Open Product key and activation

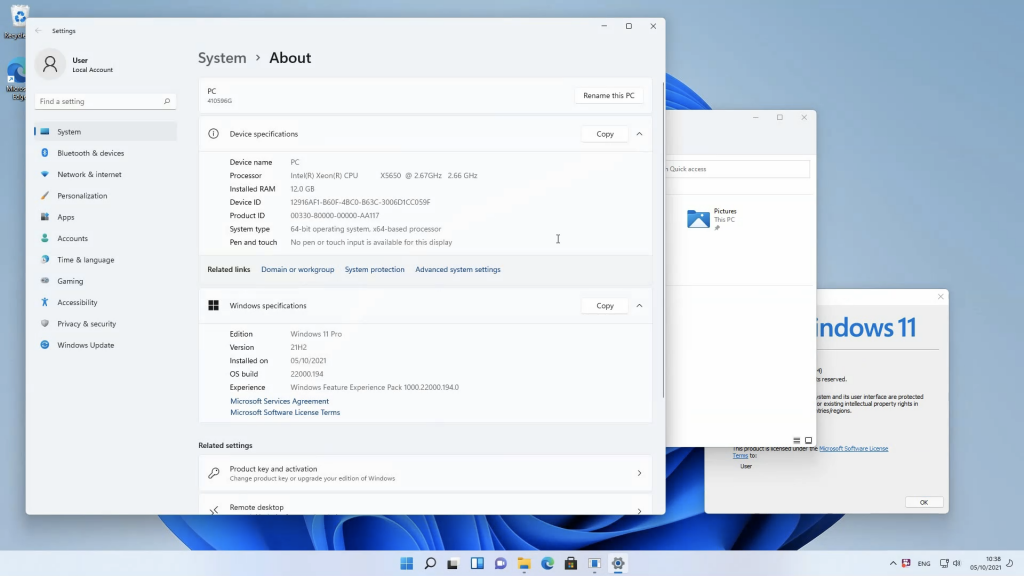click(x=425, y=473)
